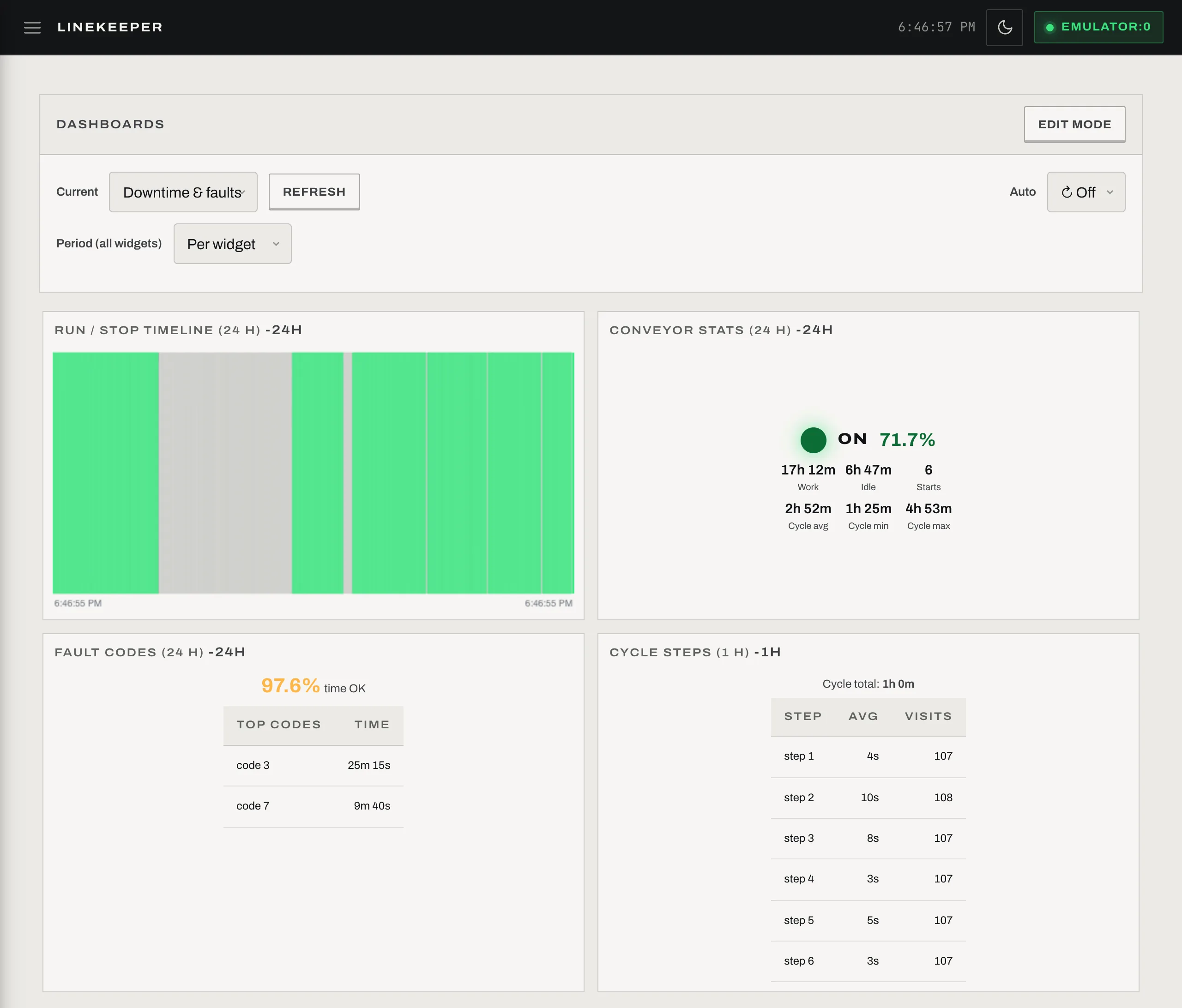Click the Cycle total 1h 0m label
The width and height of the screenshot is (1182, 1008).
tap(868, 684)
